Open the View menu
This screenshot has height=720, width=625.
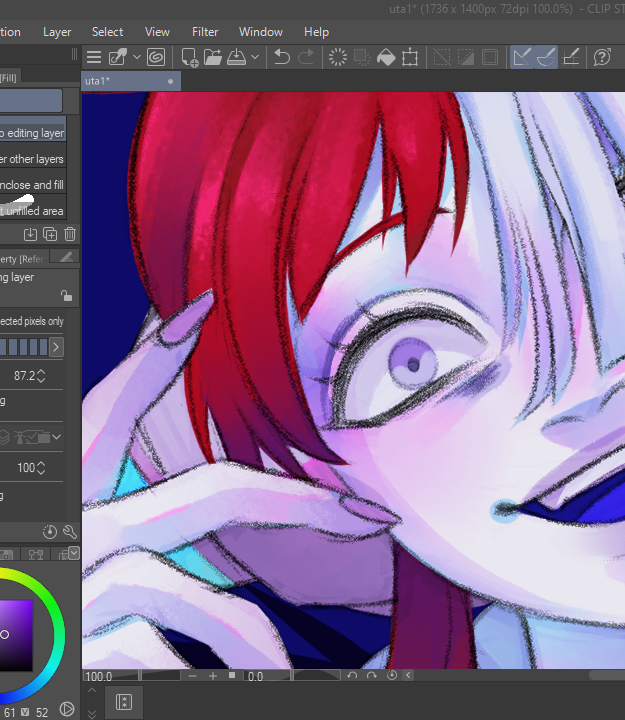coord(157,32)
